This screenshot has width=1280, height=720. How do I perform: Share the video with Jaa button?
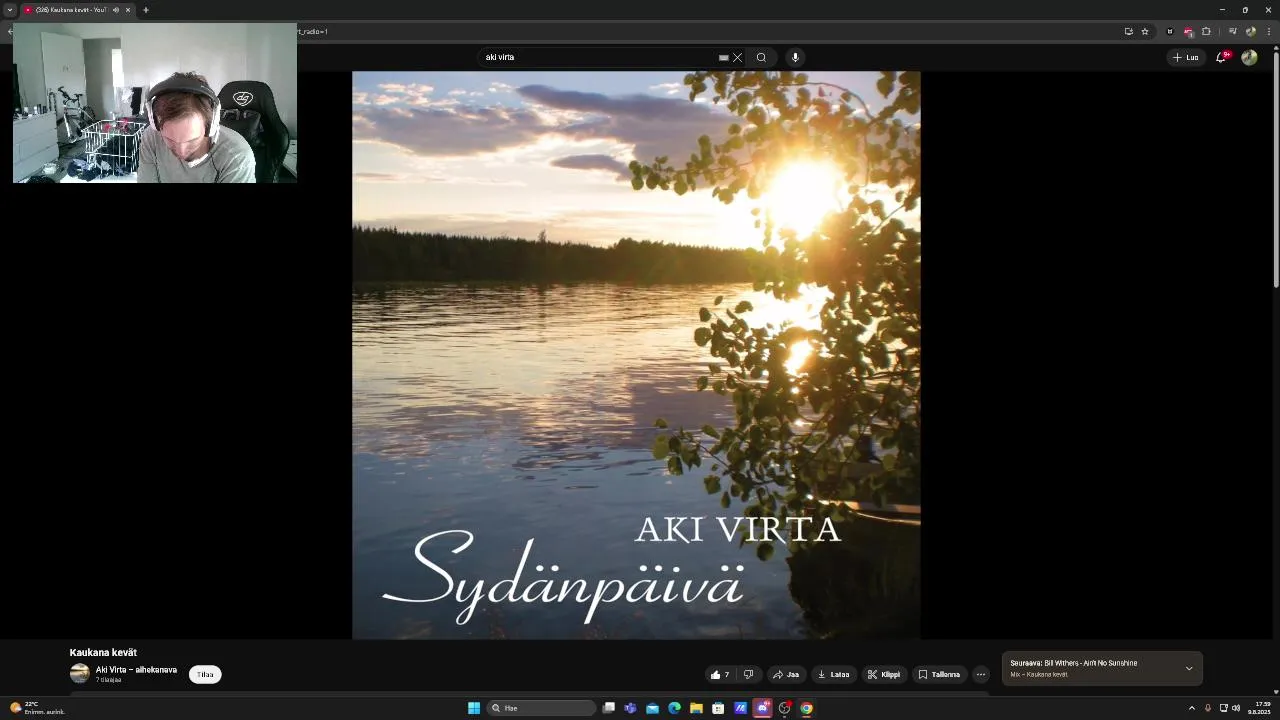[x=785, y=674]
